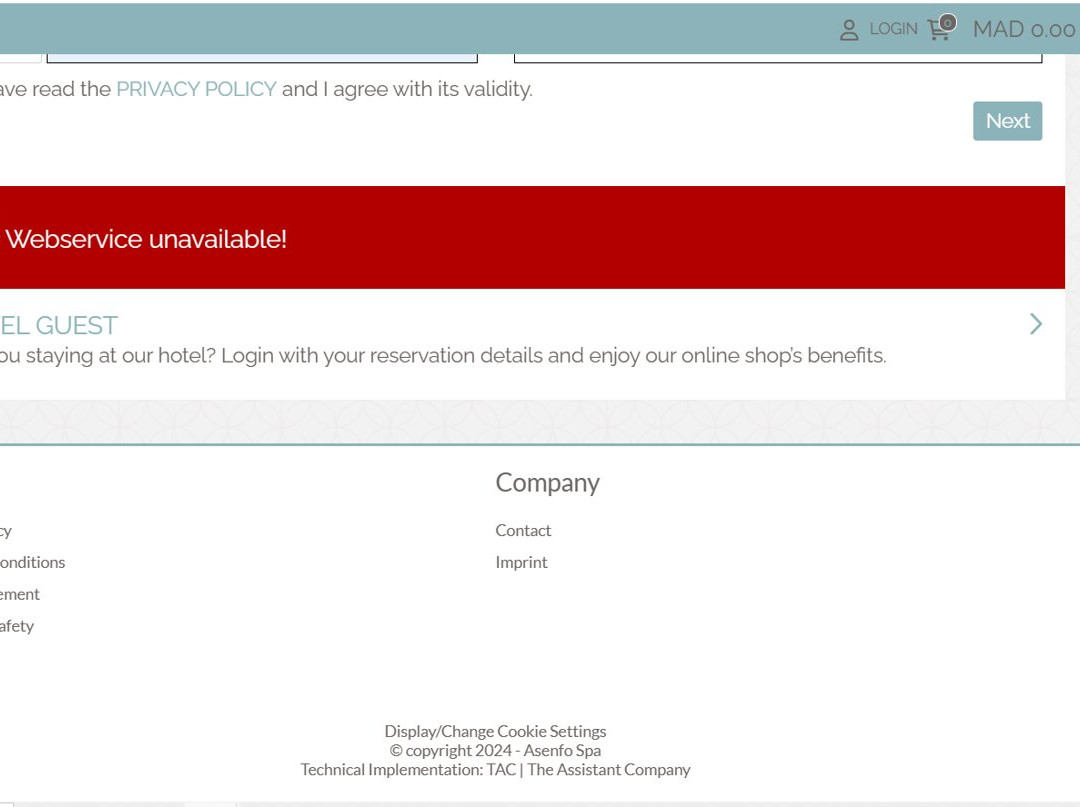Click the footer link ending in 'ement'

coord(20,594)
